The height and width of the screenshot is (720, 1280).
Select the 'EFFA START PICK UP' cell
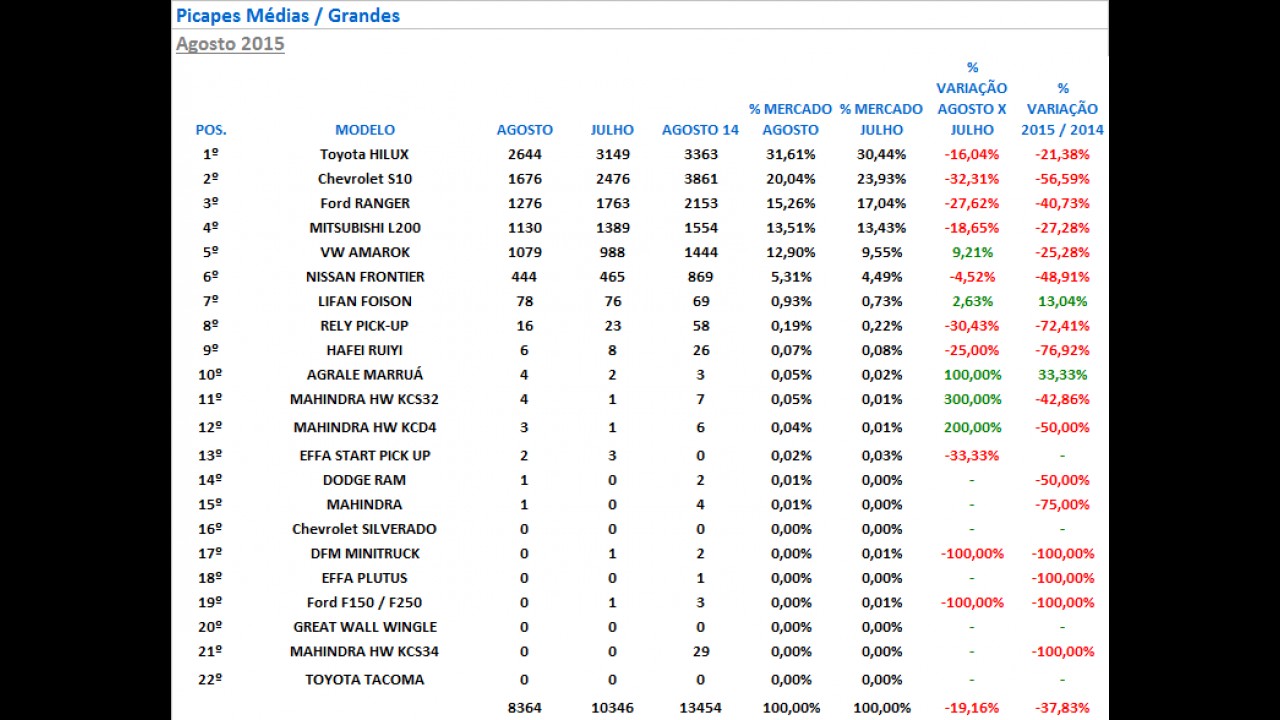click(365, 455)
